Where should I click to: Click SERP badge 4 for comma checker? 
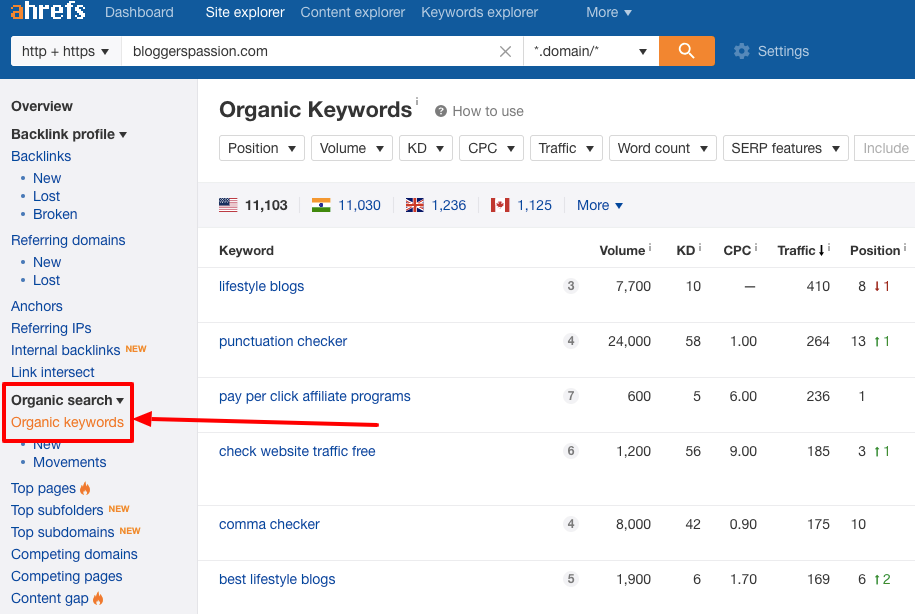[571, 524]
